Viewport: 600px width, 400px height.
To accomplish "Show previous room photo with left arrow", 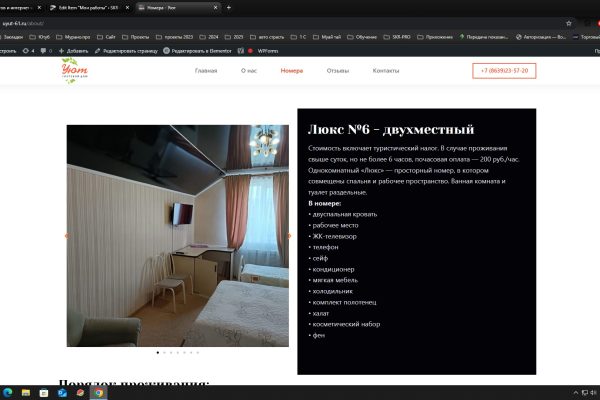I will [67, 236].
